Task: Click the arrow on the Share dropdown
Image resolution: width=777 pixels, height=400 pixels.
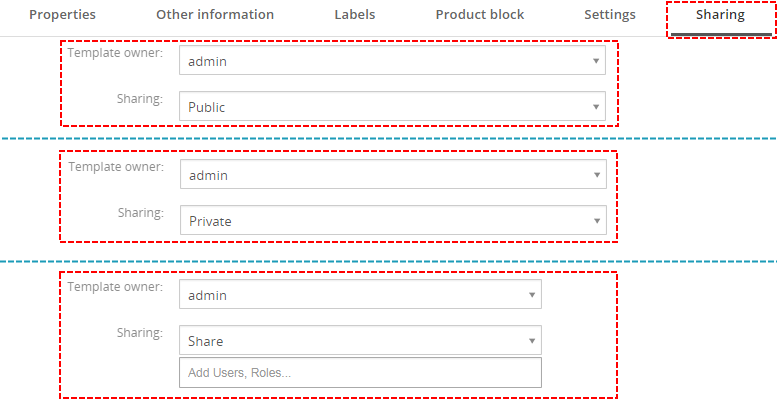Action: pos(531,341)
